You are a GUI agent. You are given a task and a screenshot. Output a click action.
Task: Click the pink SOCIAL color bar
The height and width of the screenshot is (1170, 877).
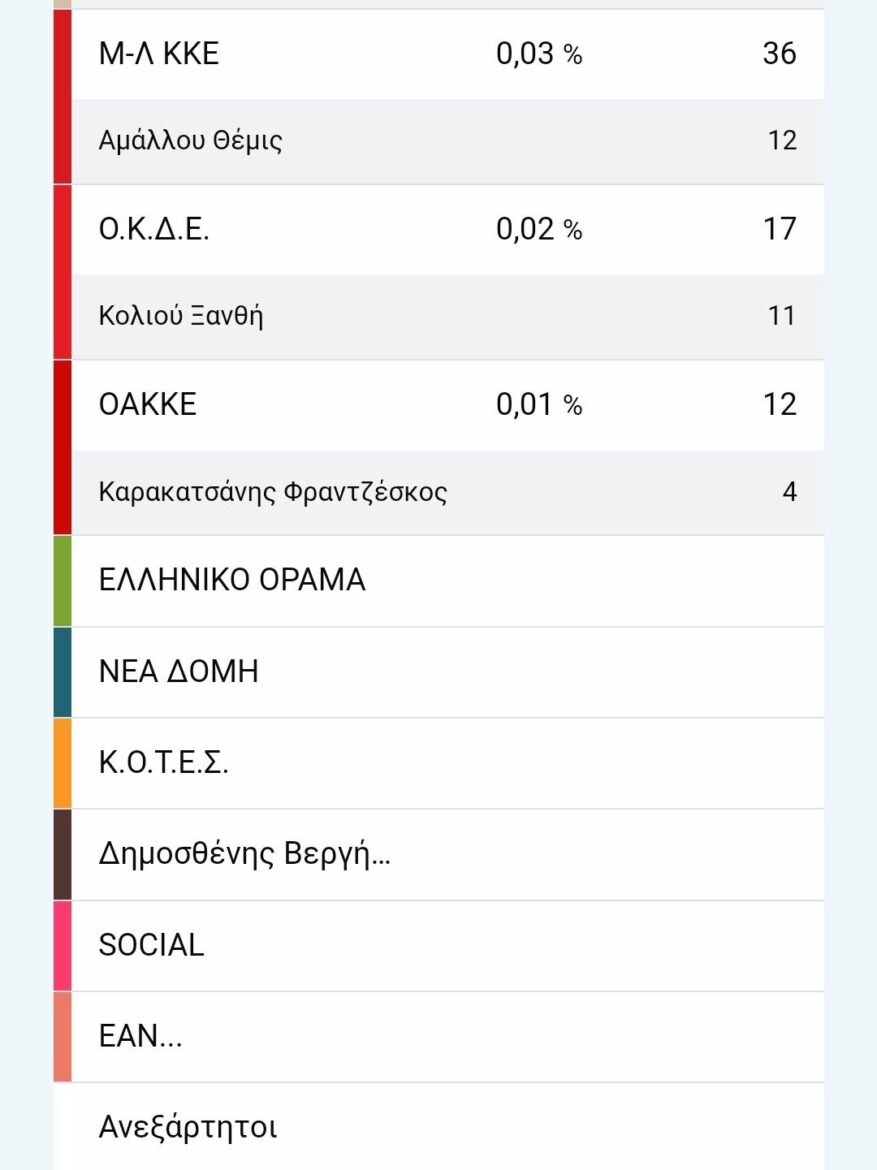point(62,945)
